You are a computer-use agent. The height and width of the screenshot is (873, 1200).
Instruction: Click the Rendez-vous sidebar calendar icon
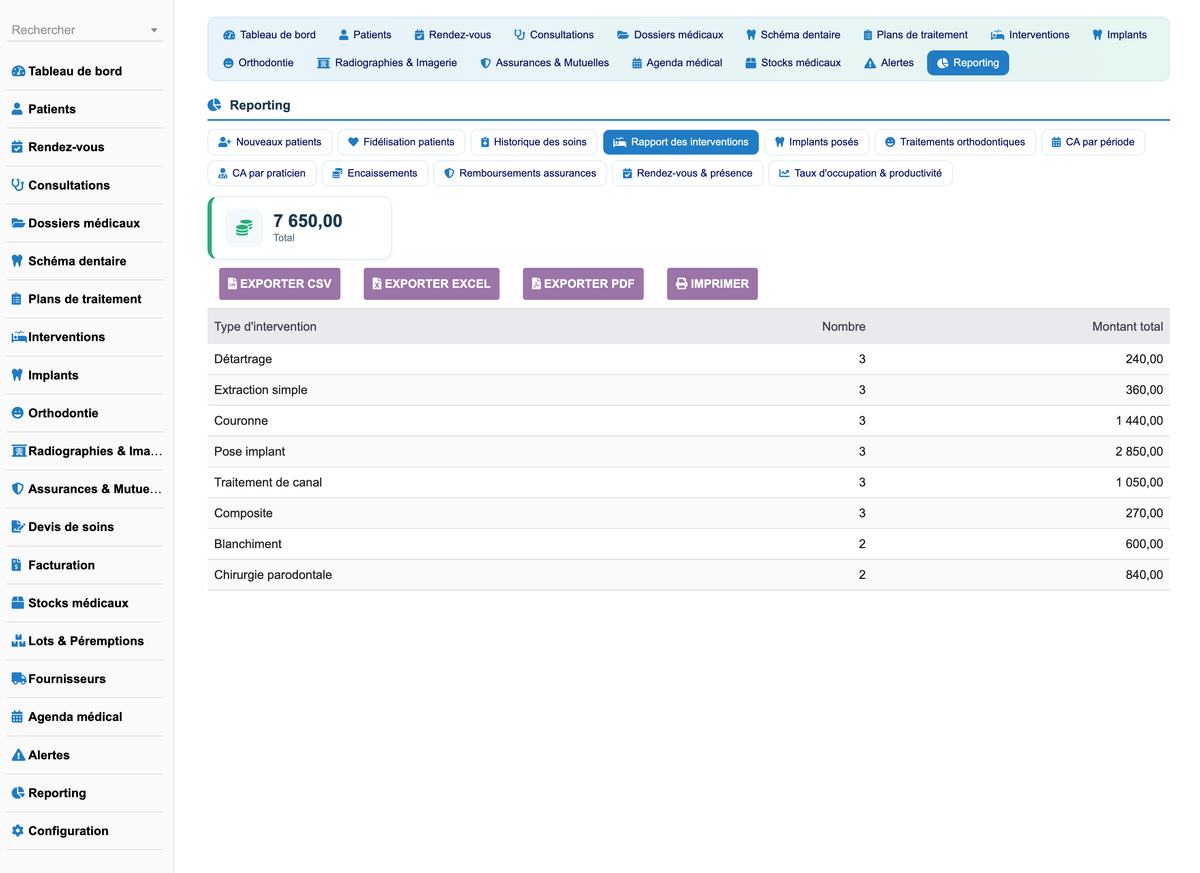pyautogui.click(x=17, y=147)
